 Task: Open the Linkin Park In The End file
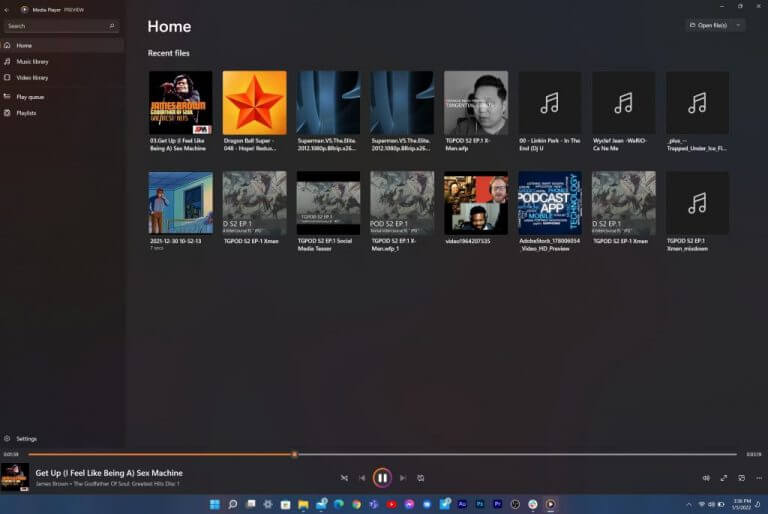(550, 102)
